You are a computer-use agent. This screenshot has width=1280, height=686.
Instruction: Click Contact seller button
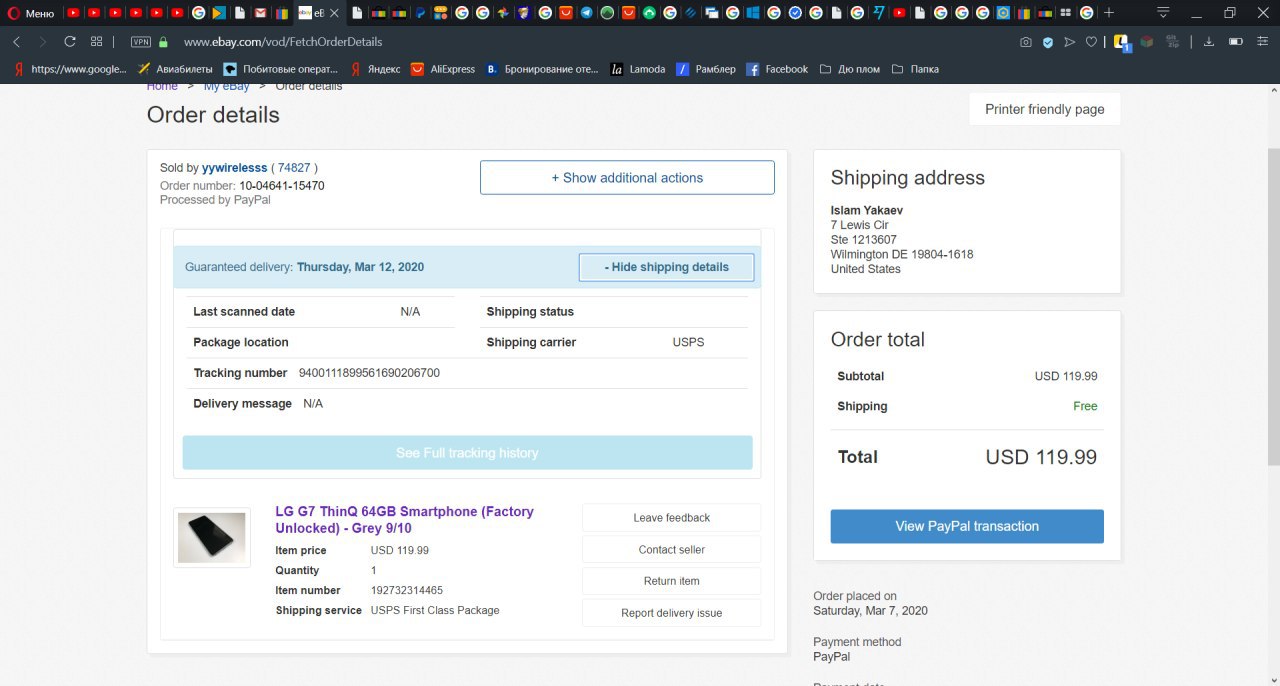pyautogui.click(x=671, y=549)
